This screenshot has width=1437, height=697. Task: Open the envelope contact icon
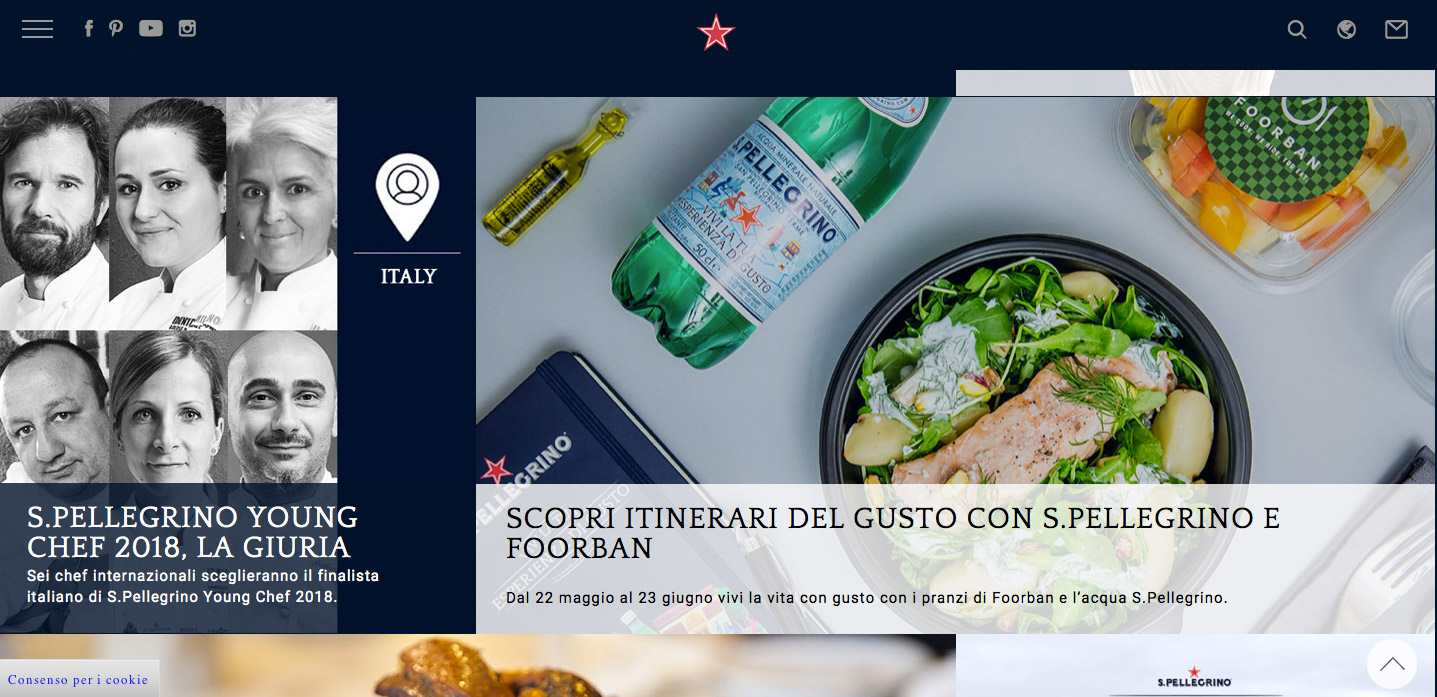click(x=1396, y=30)
